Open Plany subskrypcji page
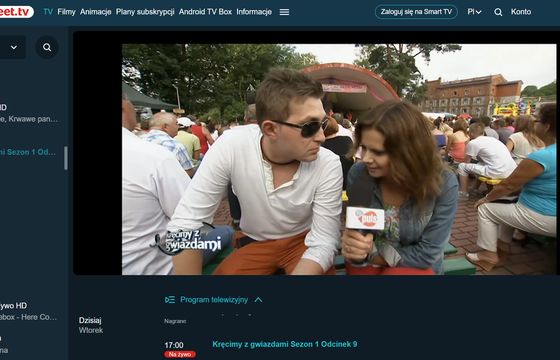Screen dimensions: 560x360 [145, 12]
